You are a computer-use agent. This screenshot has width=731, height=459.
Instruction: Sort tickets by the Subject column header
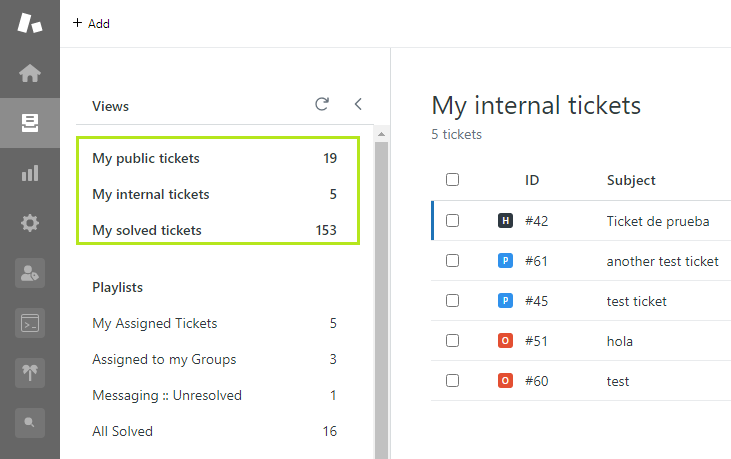click(631, 180)
